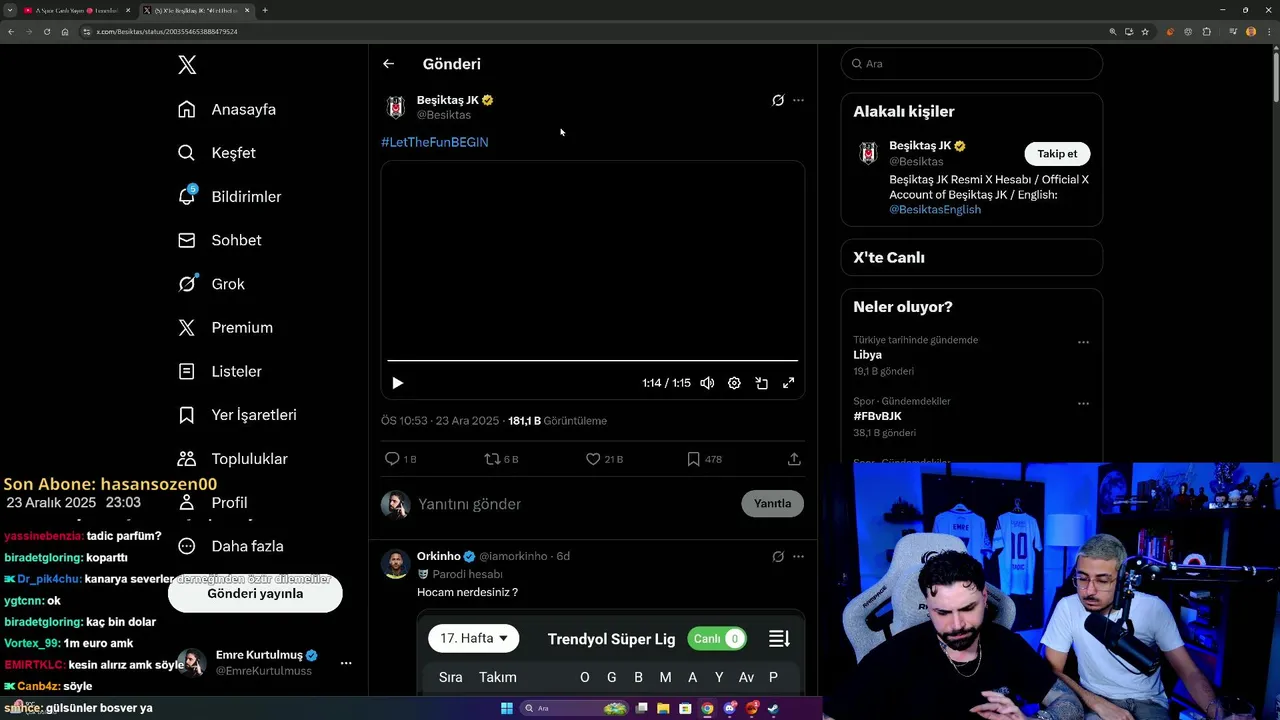Screen dimensions: 1280x720
Task: Open the video settings gear
Action: pyautogui.click(x=734, y=383)
